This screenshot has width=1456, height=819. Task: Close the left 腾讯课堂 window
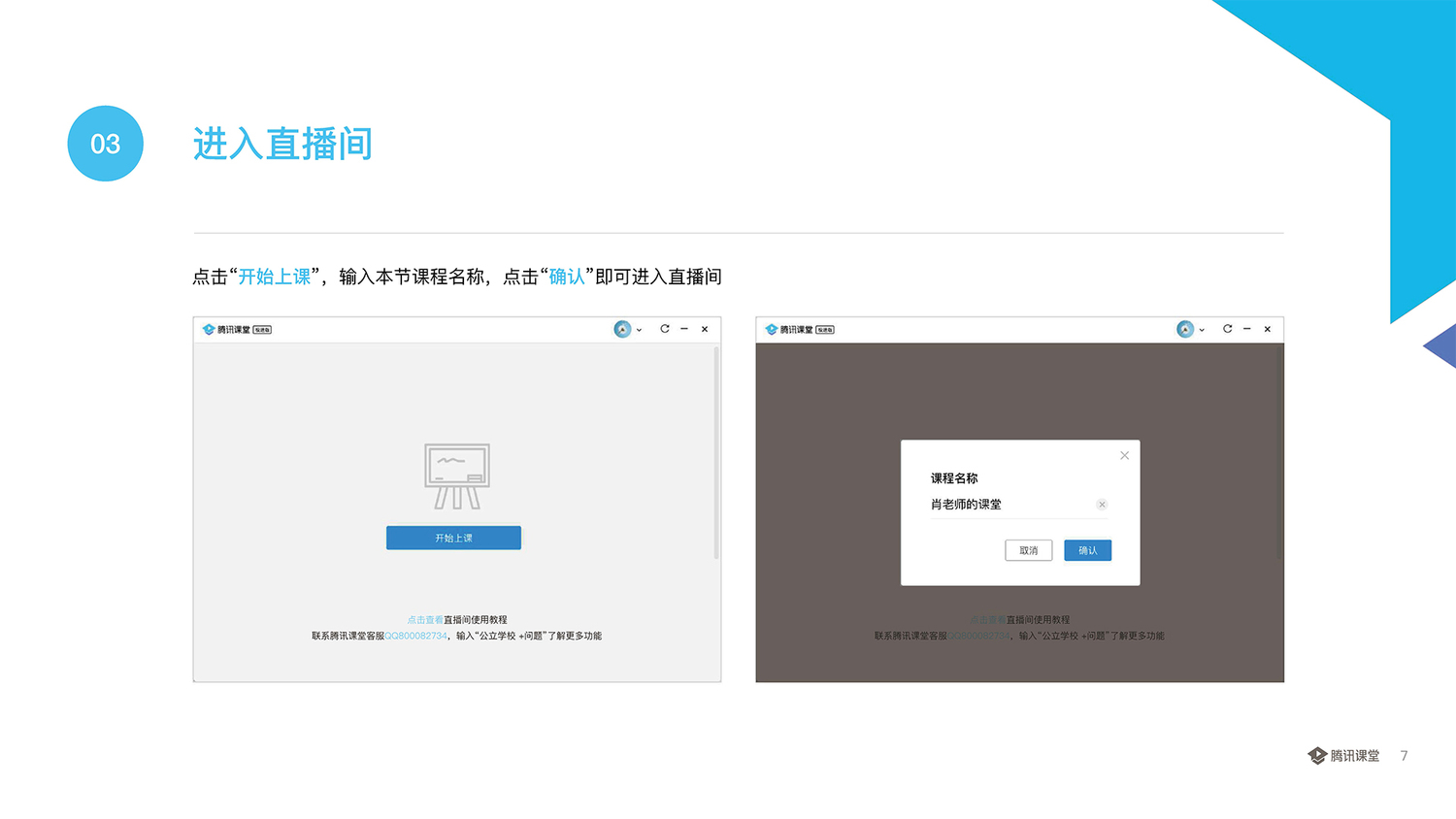(x=705, y=329)
